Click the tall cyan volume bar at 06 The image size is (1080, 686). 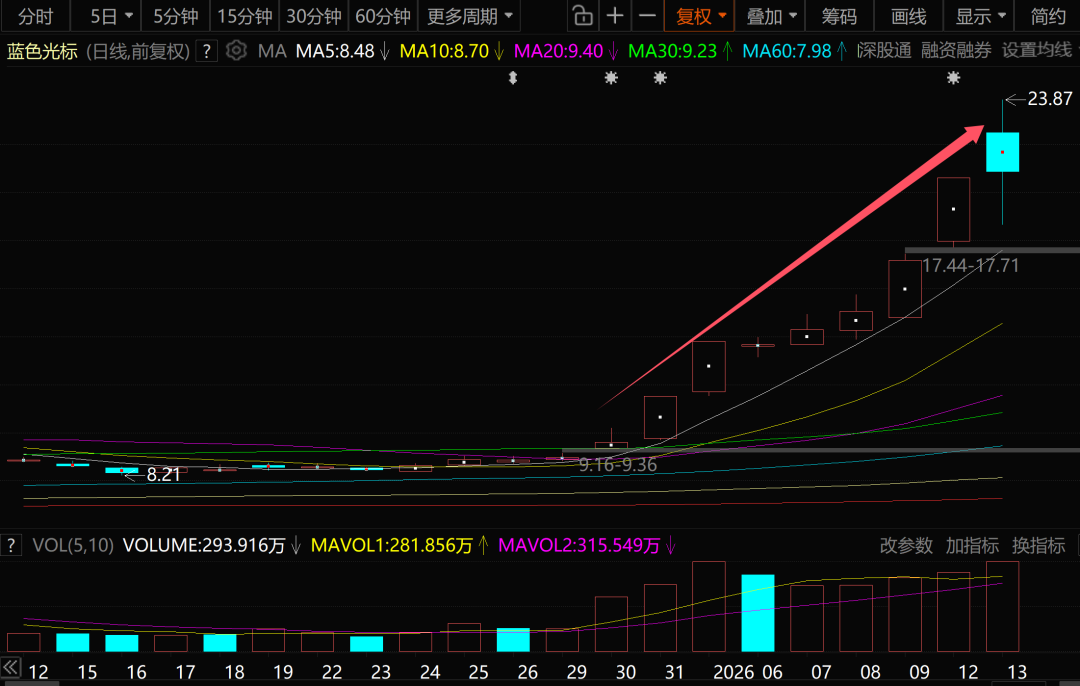[757, 613]
